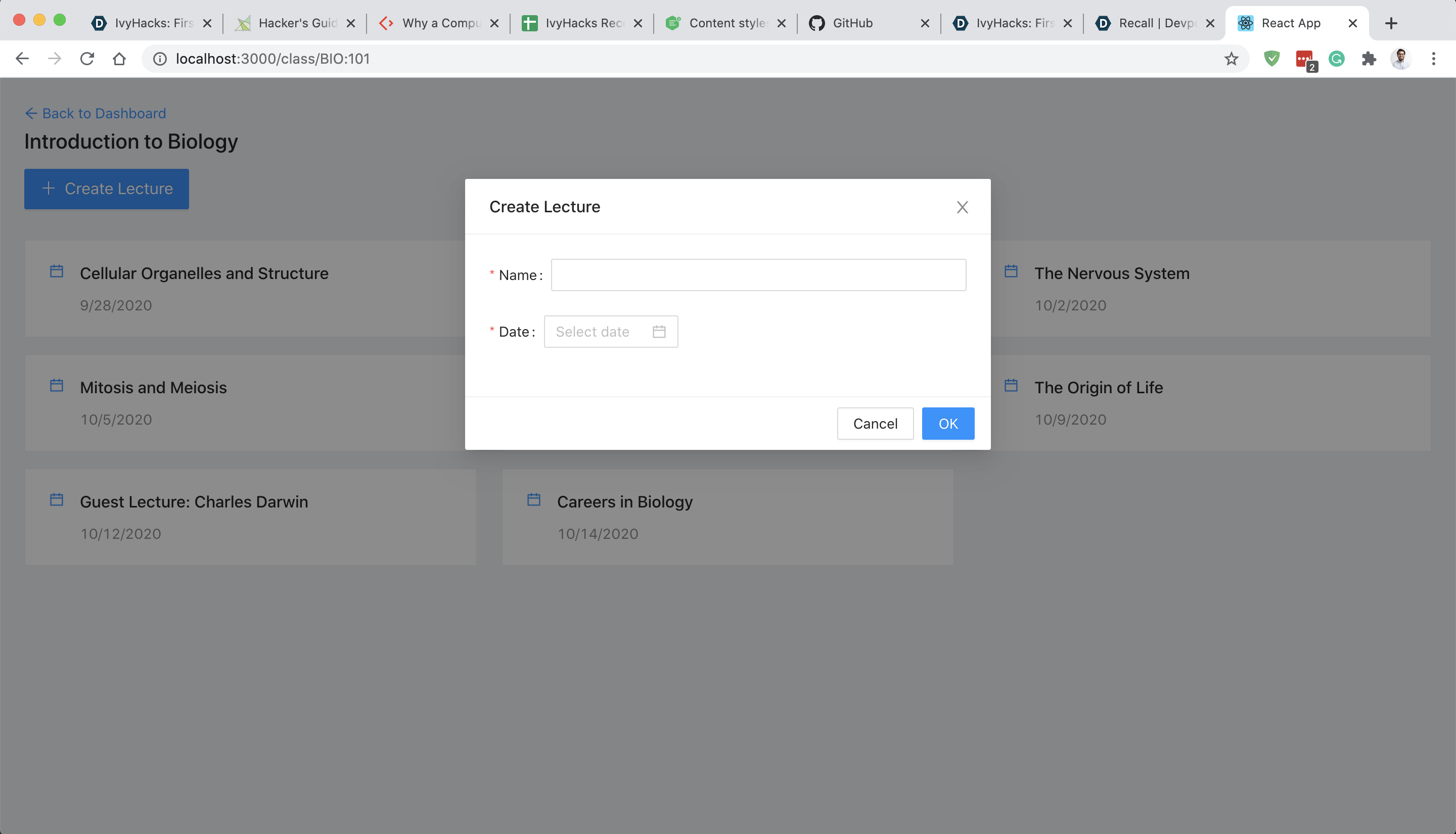Screen dimensions: 1456x834
Task: Open the Extensions puzzle icon
Action: pos(1369,59)
